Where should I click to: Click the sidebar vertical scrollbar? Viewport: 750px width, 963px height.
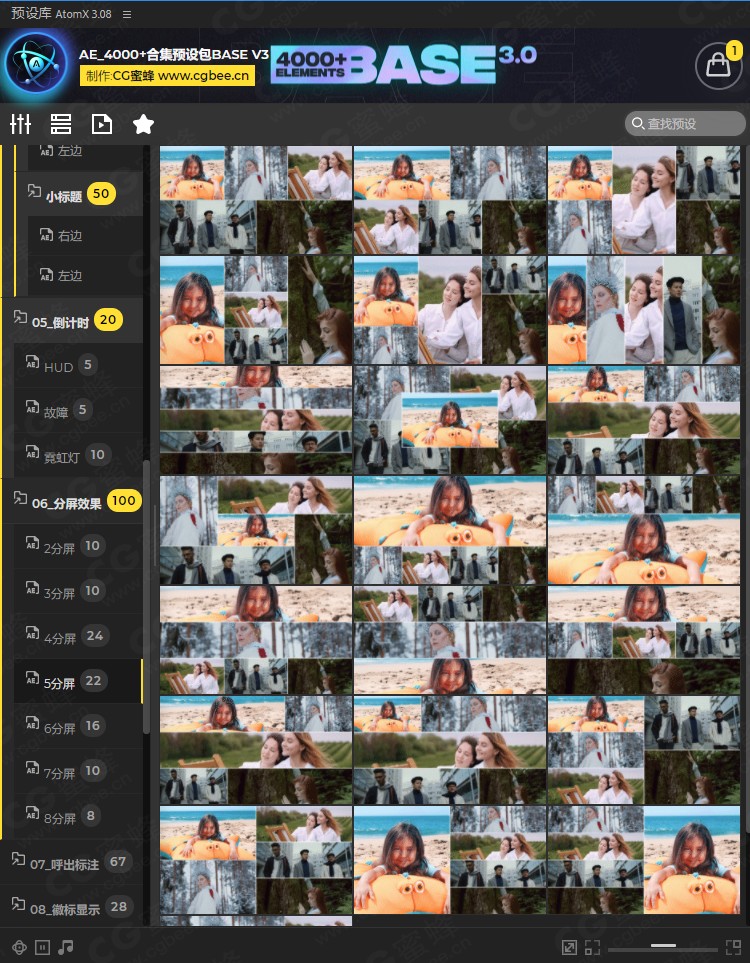click(146, 596)
